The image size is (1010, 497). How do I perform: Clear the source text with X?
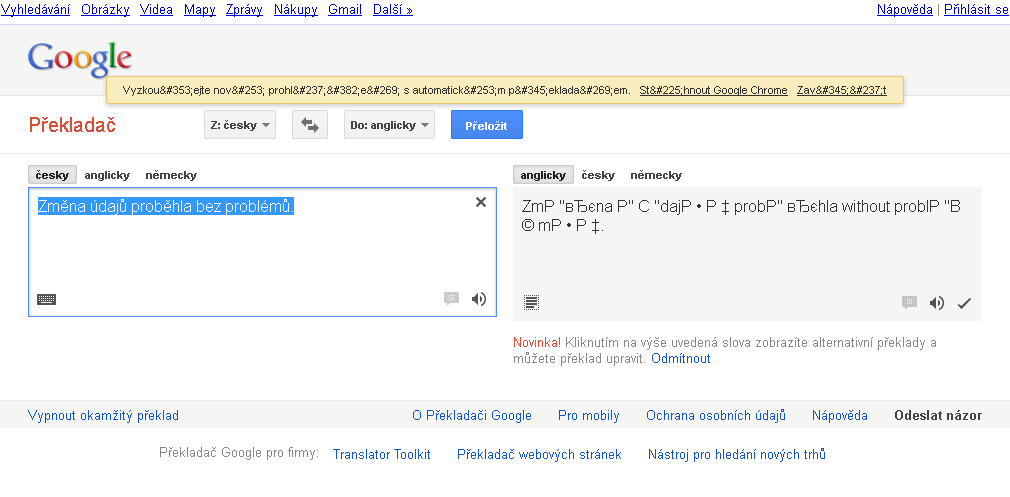(481, 202)
